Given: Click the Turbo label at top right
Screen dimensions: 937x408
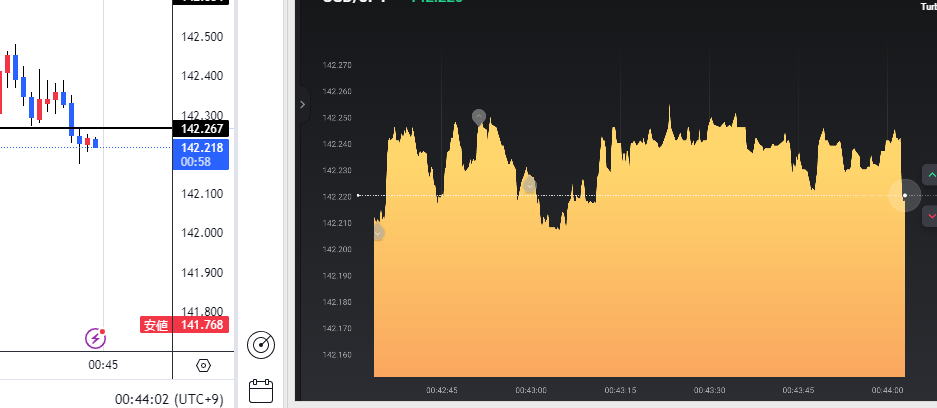Looking at the screenshot, I should pyautogui.click(x=927, y=7).
